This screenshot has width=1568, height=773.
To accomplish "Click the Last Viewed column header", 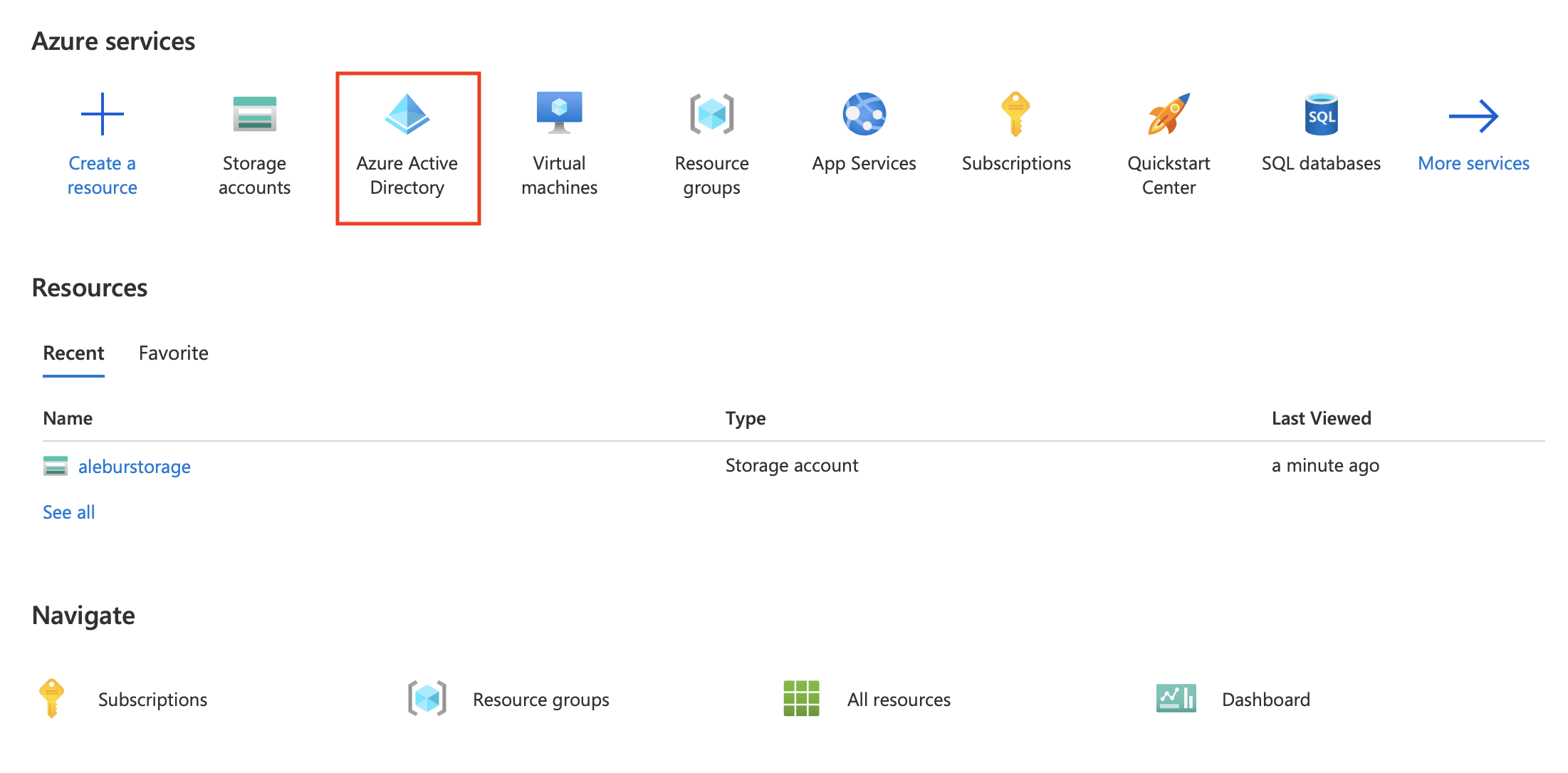I will tap(1321, 418).
